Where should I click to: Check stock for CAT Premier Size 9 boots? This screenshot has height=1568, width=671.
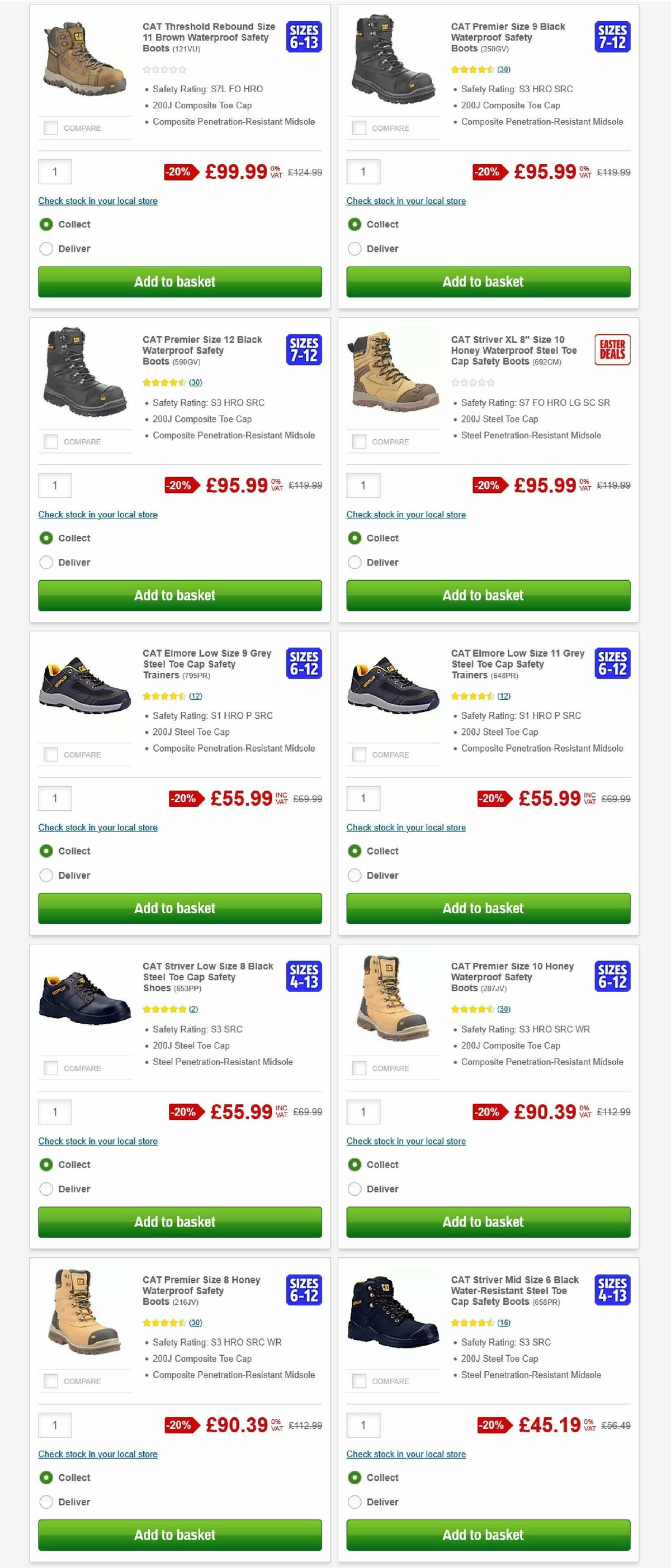(405, 201)
